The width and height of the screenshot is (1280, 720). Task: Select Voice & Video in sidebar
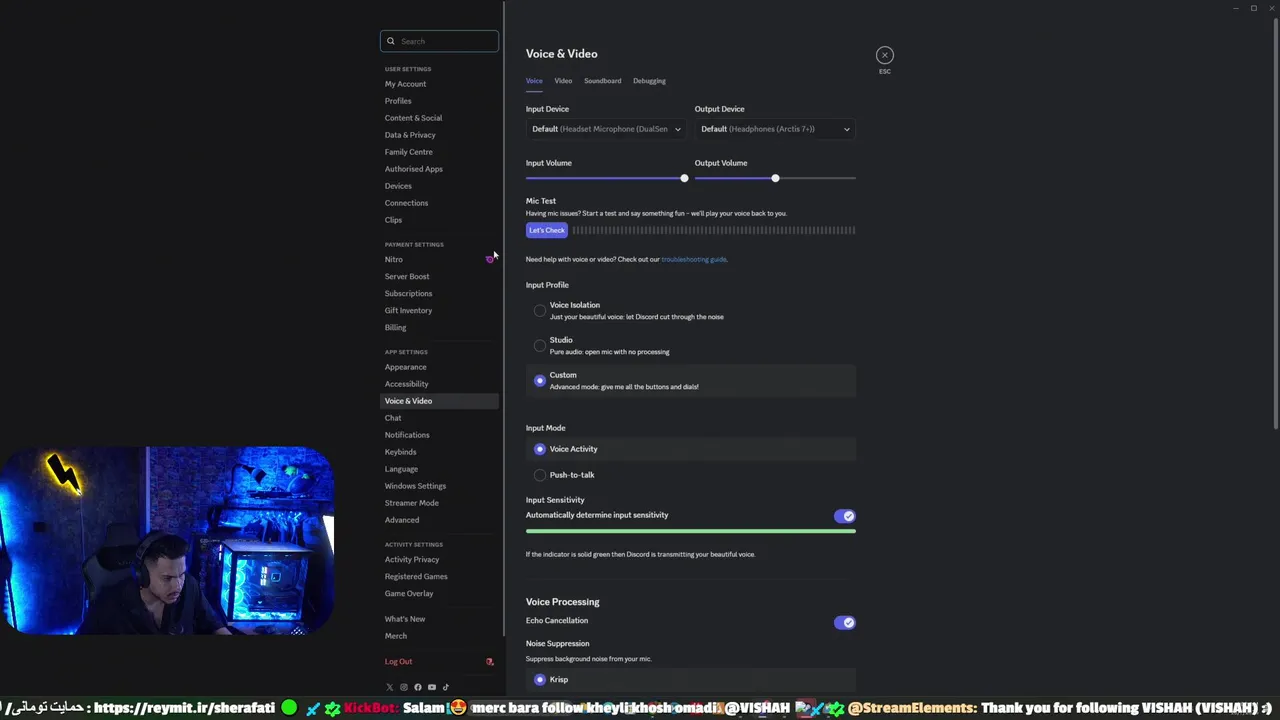439,401
